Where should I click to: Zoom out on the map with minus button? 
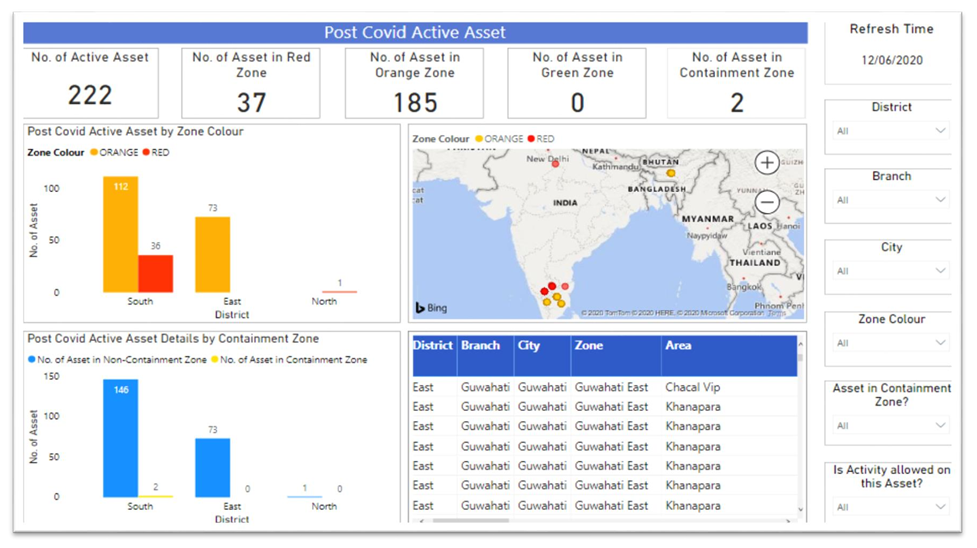coord(767,202)
